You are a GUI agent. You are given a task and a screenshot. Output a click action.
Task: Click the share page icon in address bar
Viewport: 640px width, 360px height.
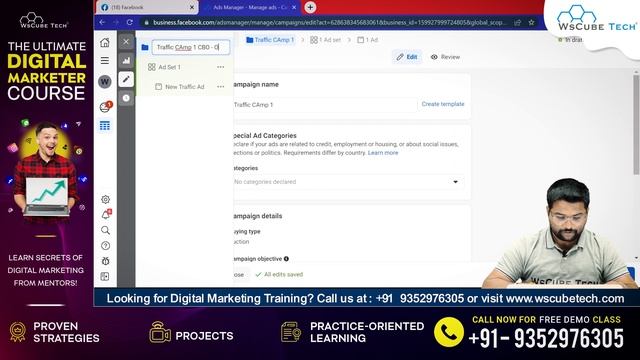518,22
